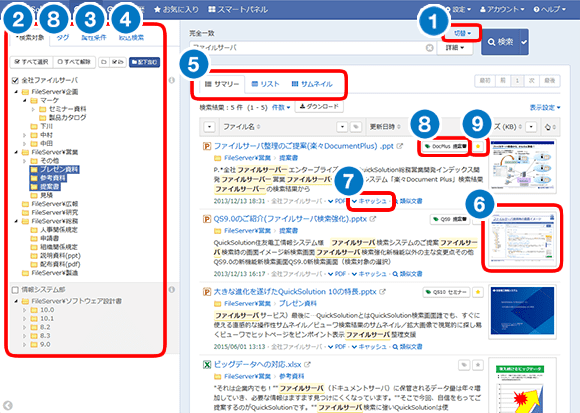Screen dimensions: 580x413
Task: Toggle the blue 配下含む button
Action: point(145,62)
